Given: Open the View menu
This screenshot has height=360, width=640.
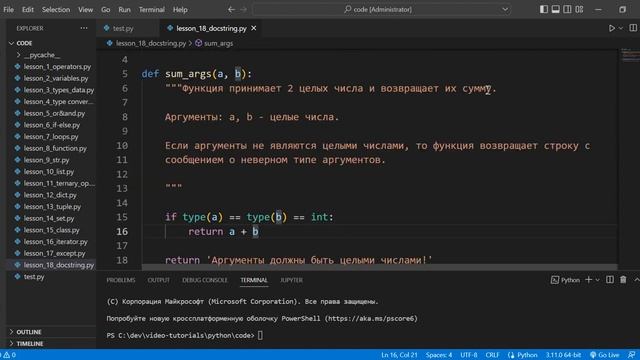Looking at the screenshot, I should click(85, 9).
